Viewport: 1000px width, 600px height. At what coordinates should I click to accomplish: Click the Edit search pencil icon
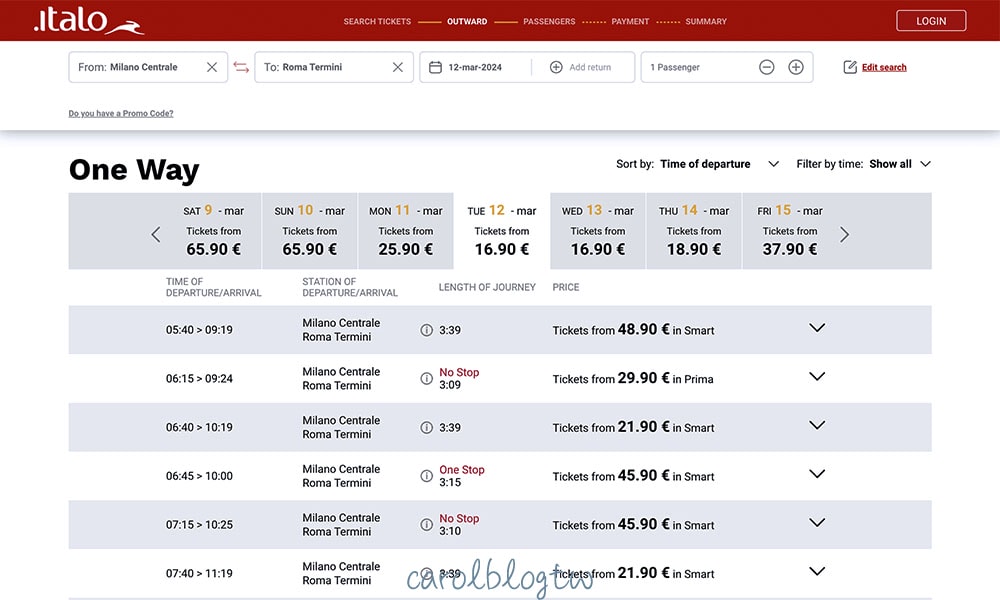pyautogui.click(x=849, y=67)
